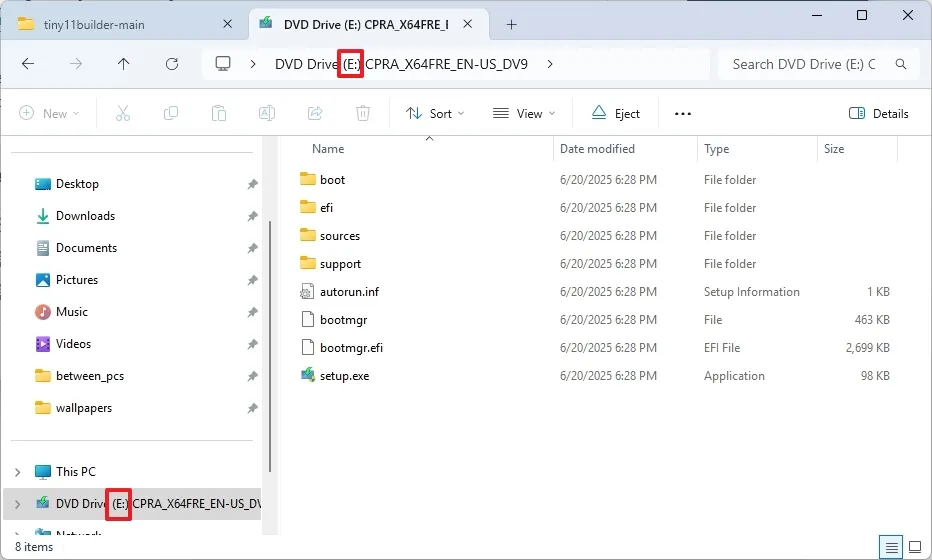This screenshot has height=560, width=932.
Task: Open wallpapers in the navigation pane
Action: coord(84,408)
